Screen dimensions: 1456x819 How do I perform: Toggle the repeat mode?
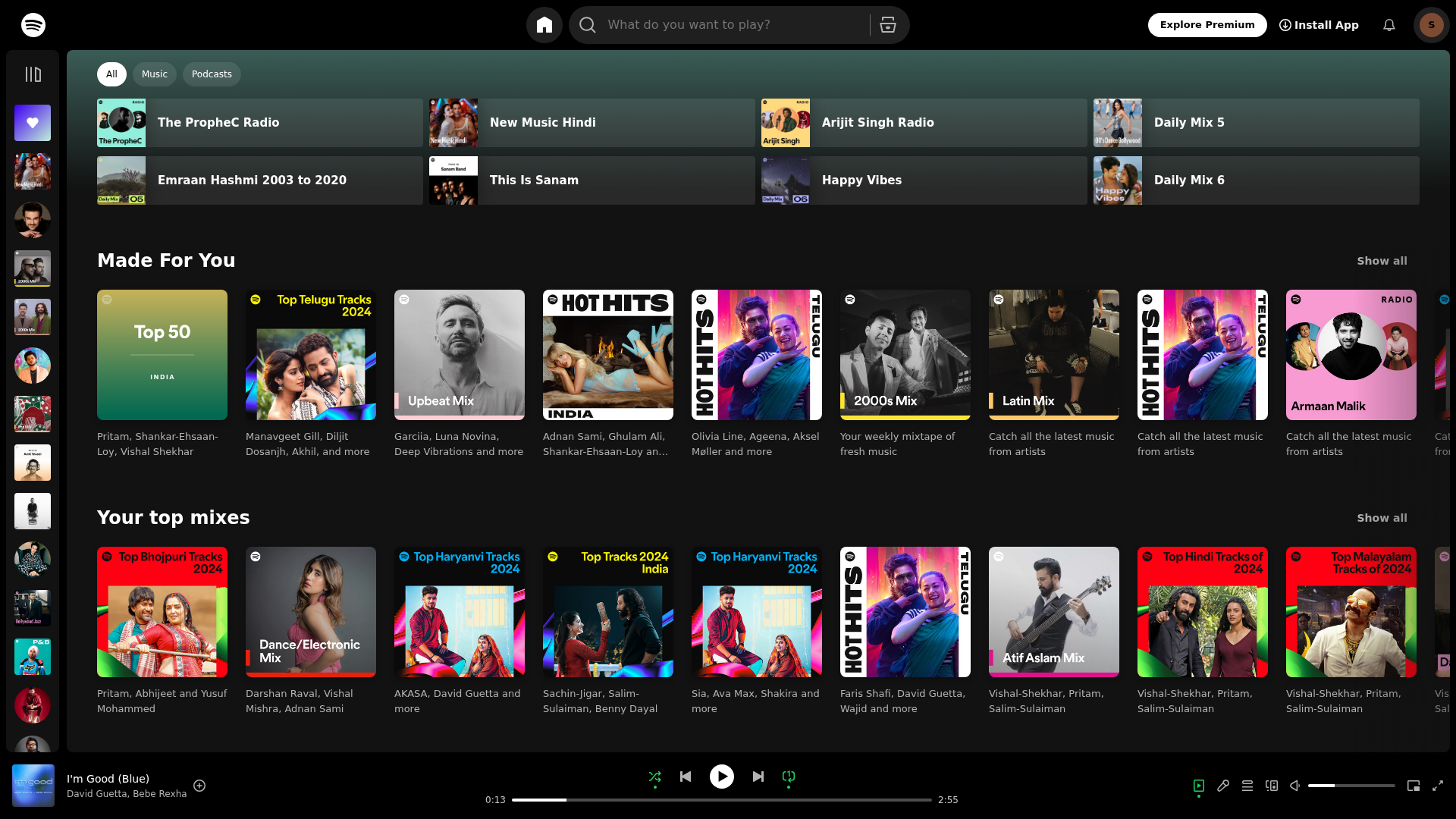point(789,777)
